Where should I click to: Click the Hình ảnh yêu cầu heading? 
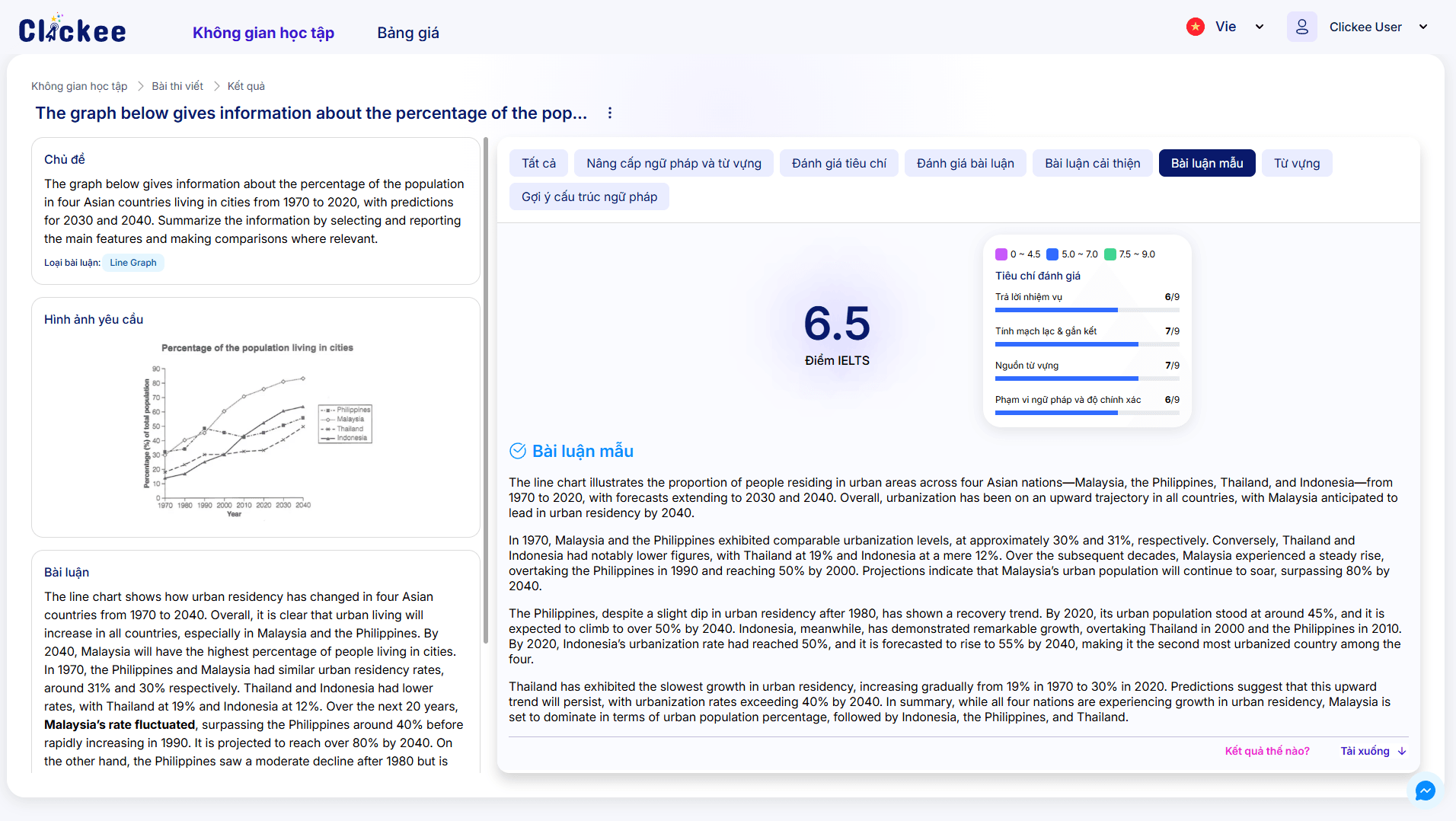pyautogui.click(x=94, y=319)
